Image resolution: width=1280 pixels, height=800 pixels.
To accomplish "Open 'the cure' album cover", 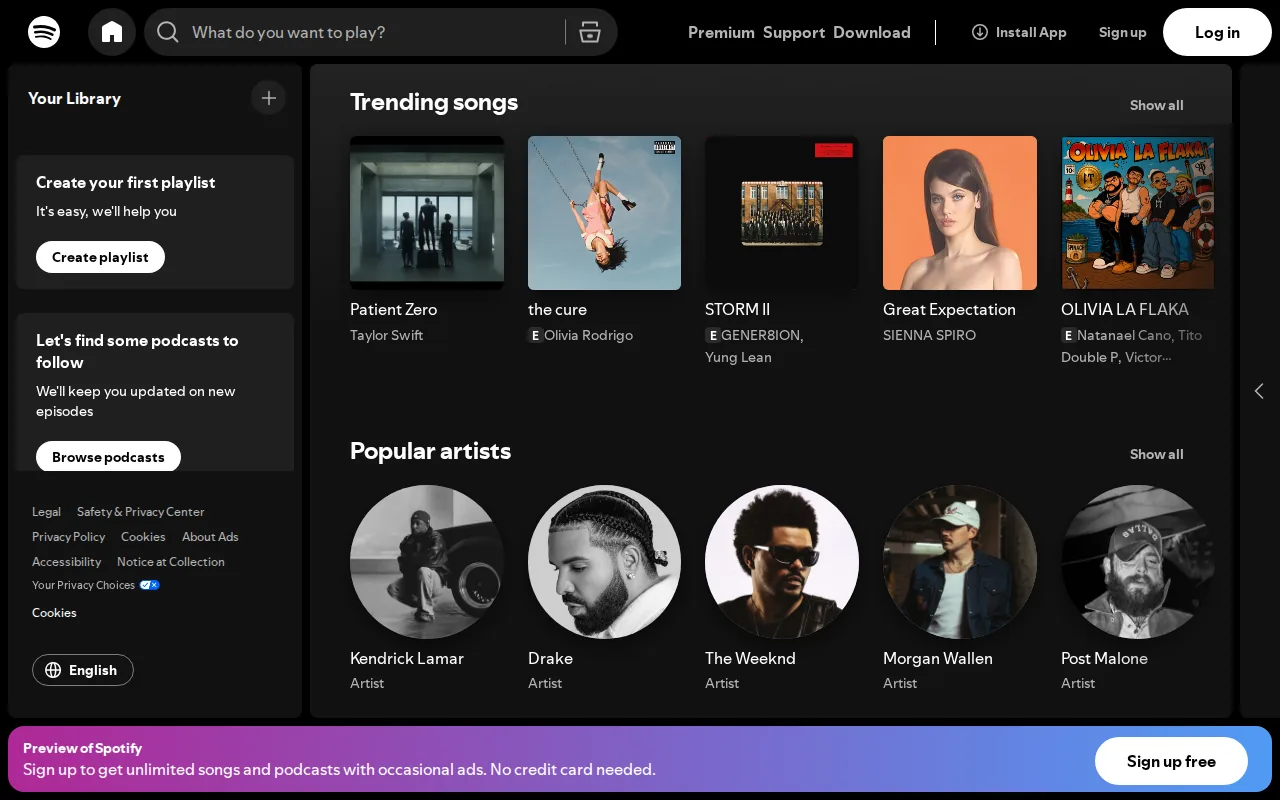I will [605, 213].
